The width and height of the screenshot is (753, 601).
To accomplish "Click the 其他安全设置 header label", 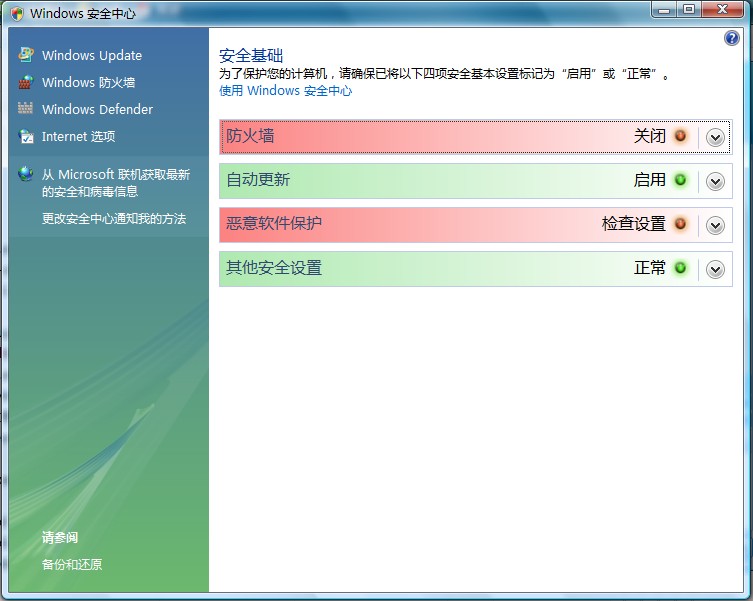I will (x=274, y=268).
